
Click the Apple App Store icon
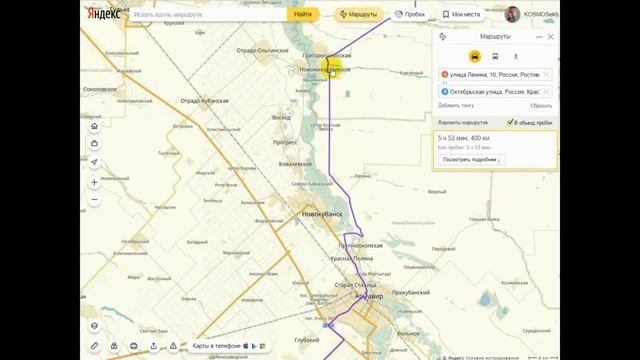[246, 346]
